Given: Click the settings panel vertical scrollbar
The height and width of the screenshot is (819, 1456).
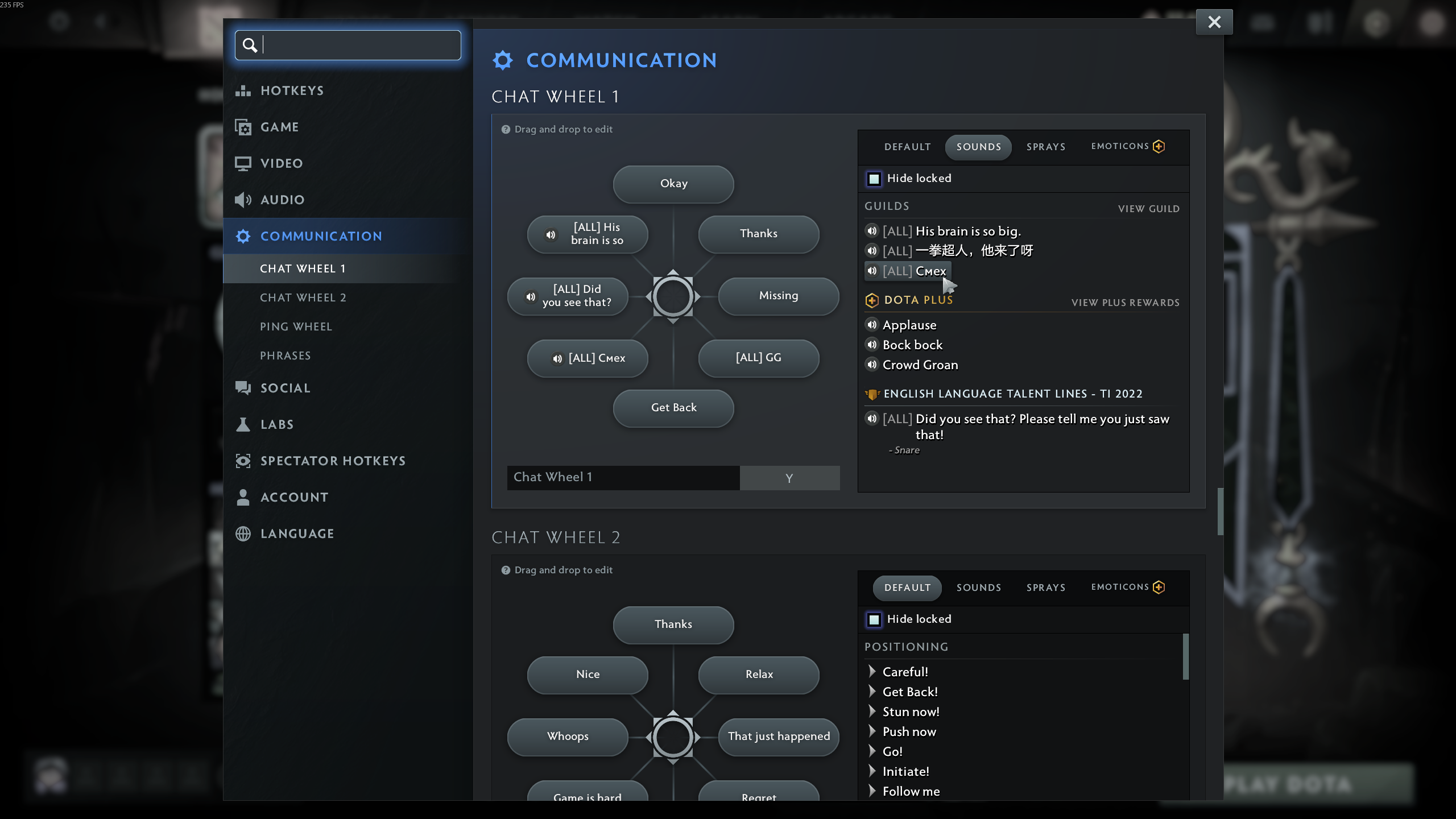Looking at the screenshot, I should tap(1220, 511).
